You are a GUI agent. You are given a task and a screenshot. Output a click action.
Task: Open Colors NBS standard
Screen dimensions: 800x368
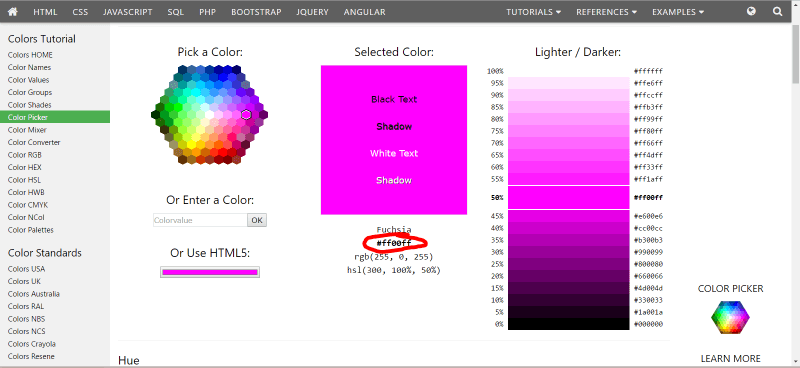(x=26, y=319)
